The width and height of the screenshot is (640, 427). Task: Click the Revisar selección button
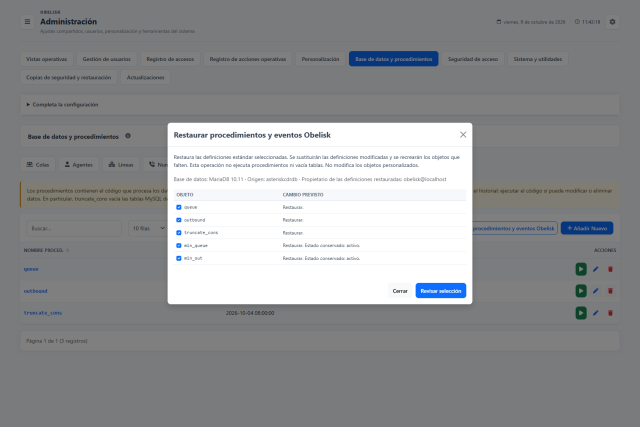(441, 291)
